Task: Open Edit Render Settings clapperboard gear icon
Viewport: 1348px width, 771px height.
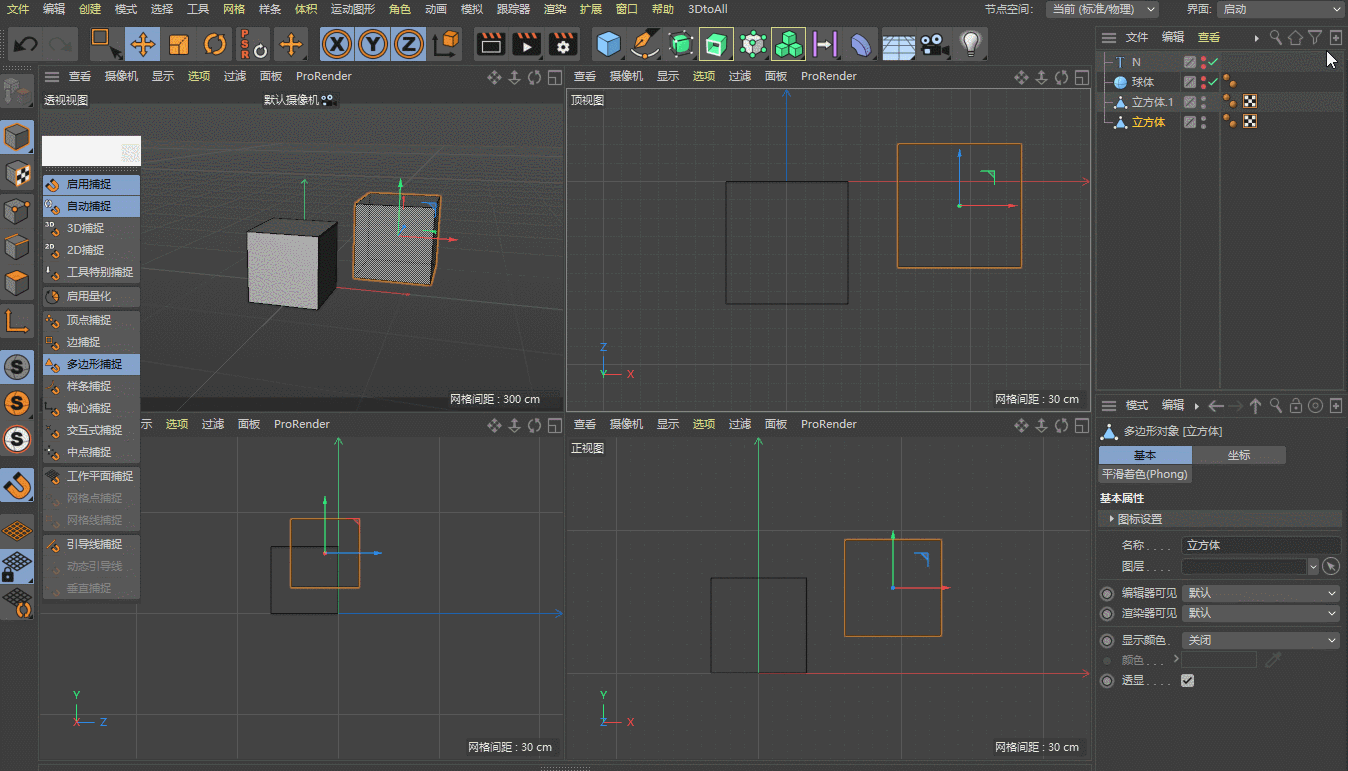Action: pyautogui.click(x=564, y=44)
